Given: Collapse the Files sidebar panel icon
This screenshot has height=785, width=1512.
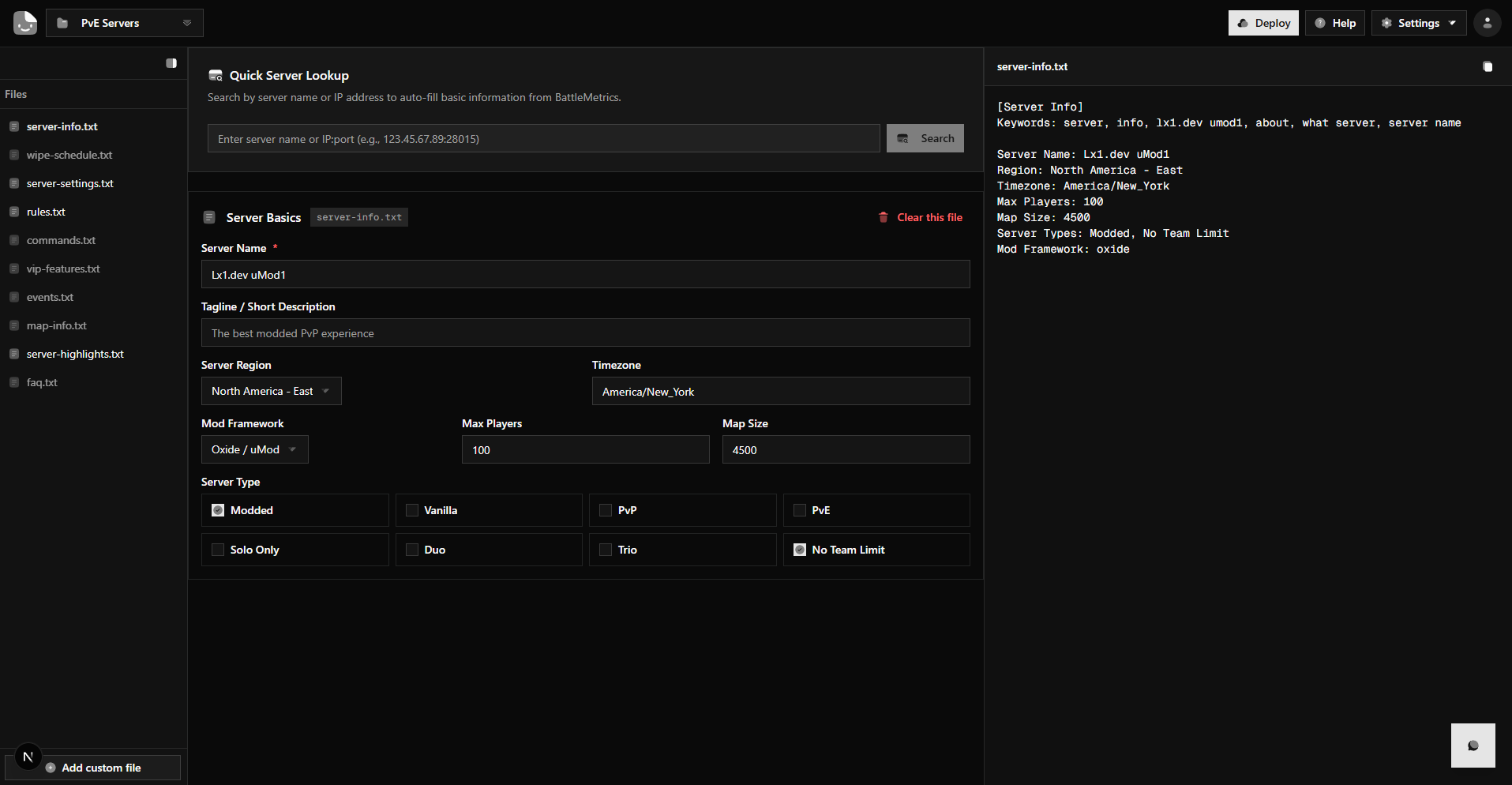Looking at the screenshot, I should 171,63.
